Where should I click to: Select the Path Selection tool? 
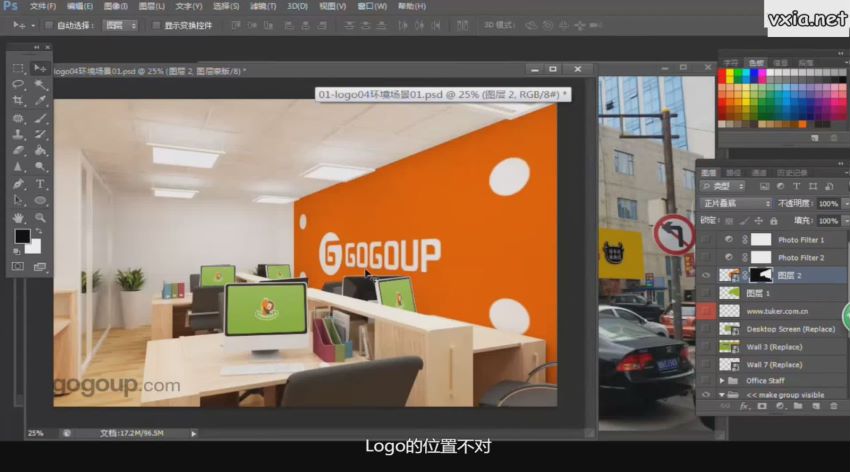click(18, 201)
